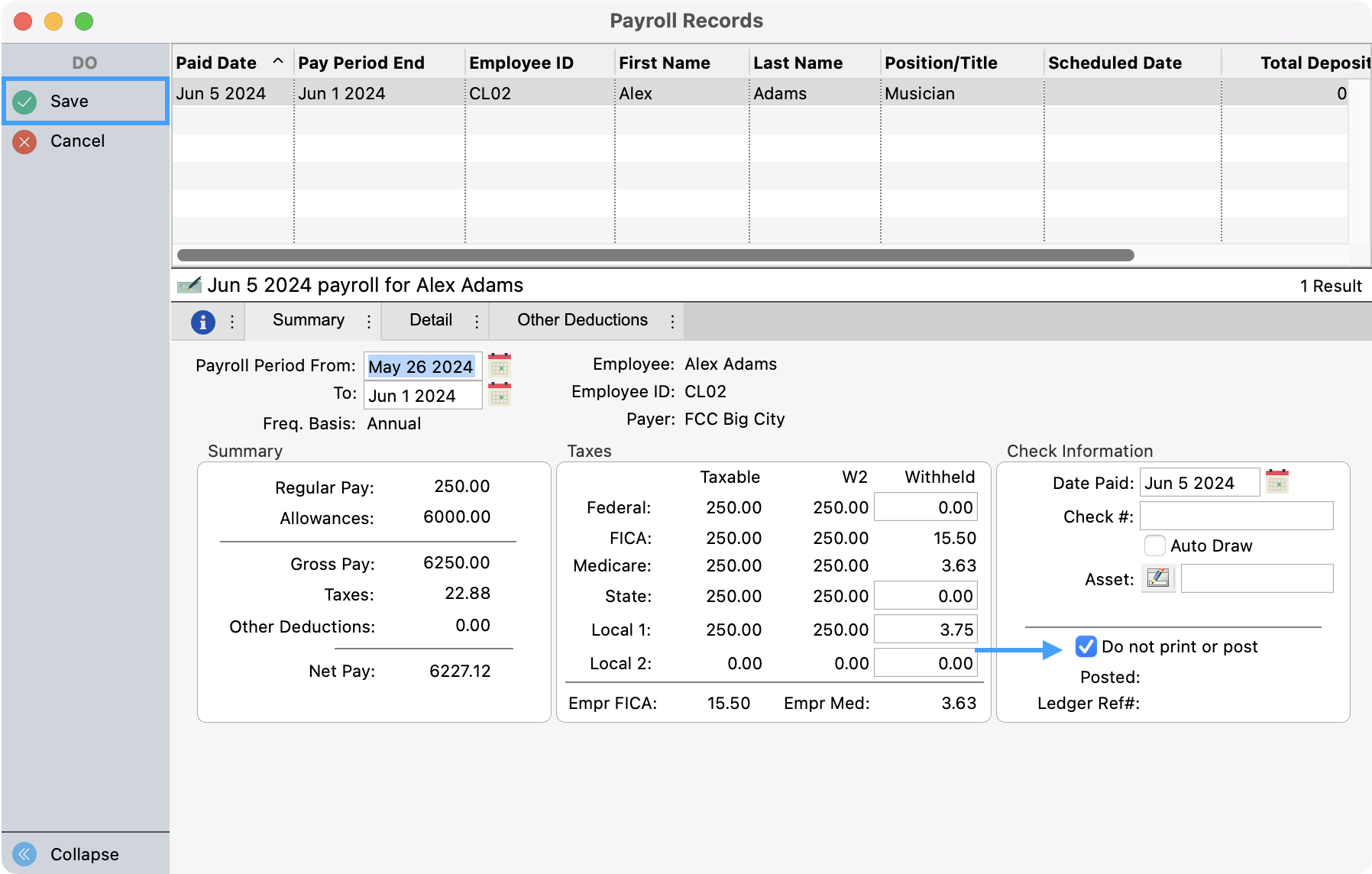1372x874 pixels.
Task: Open the options dots beside Summary tab
Action: (369, 322)
